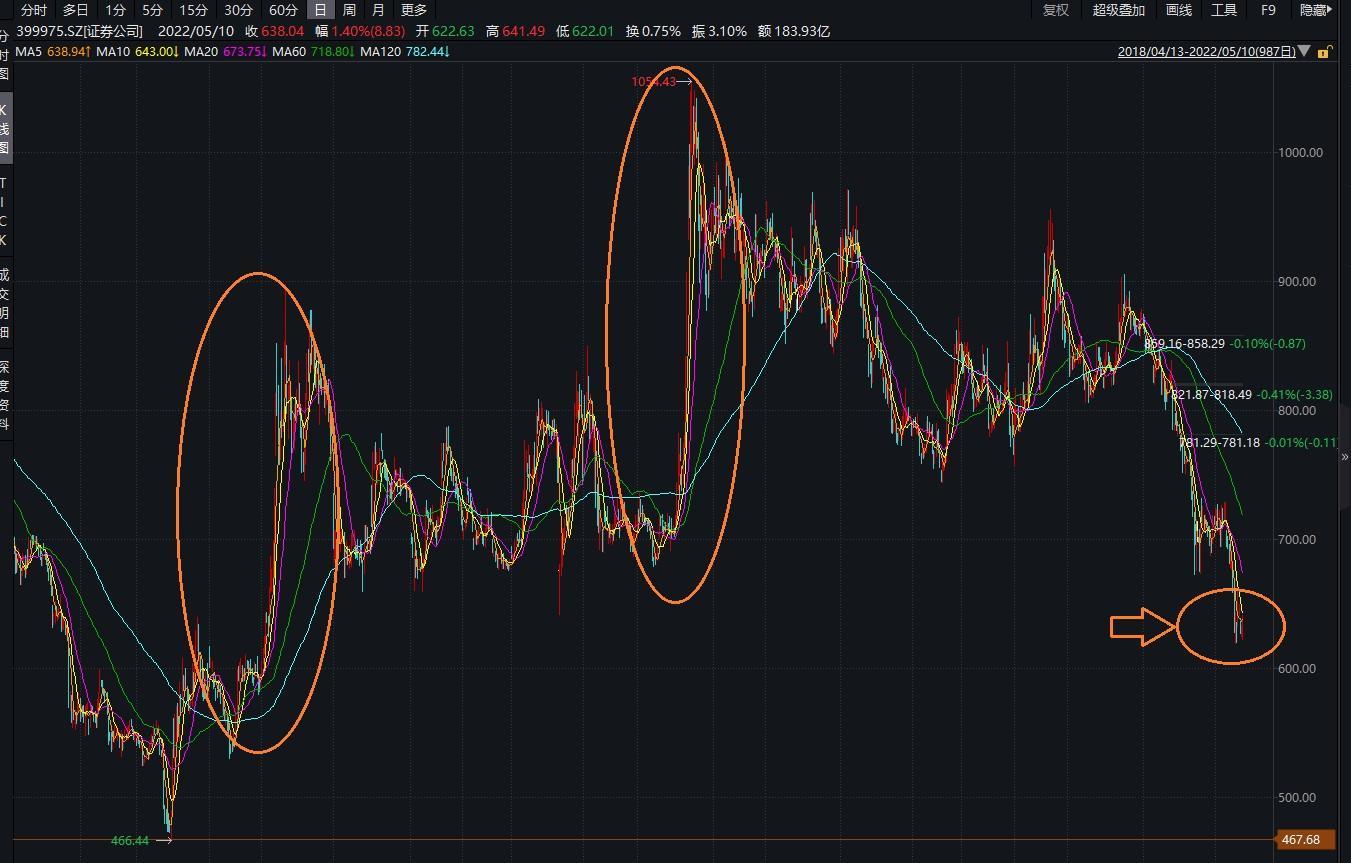The image size is (1351, 863).
Task: Select the 周 weekly period tab
Action: click(349, 10)
